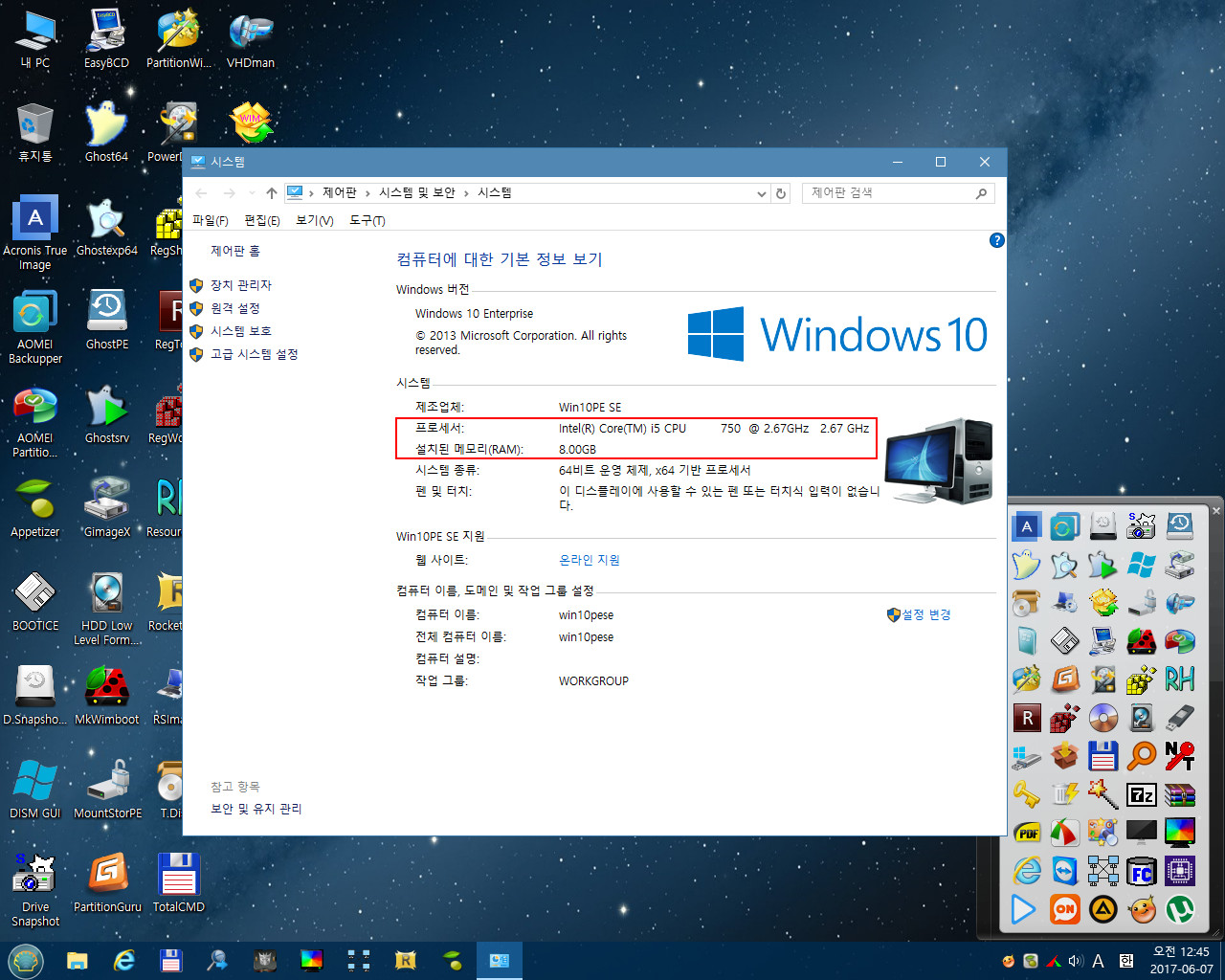Launch Internet Explorer from the taskbar

point(124,961)
